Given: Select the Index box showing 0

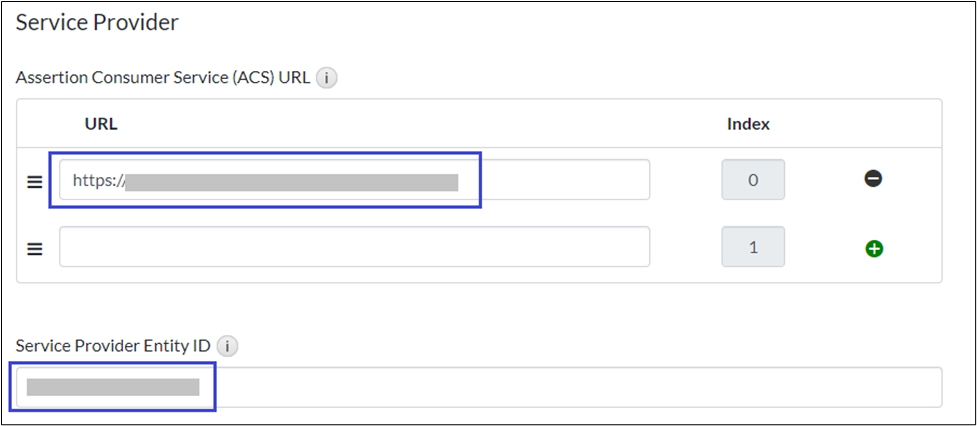Looking at the screenshot, I should tap(753, 180).
